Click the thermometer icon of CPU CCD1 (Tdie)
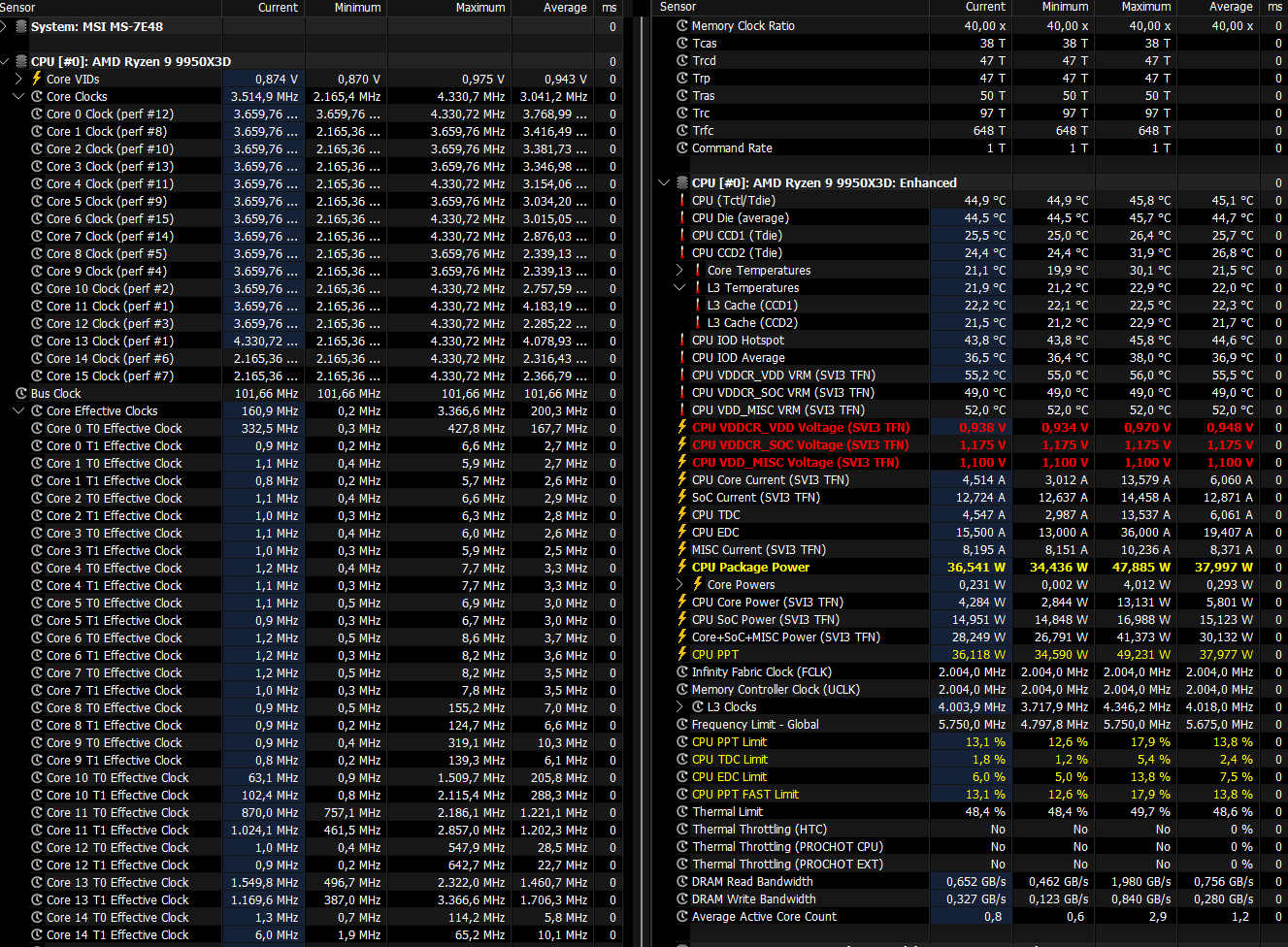1288x947 pixels. click(x=682, y=235)
